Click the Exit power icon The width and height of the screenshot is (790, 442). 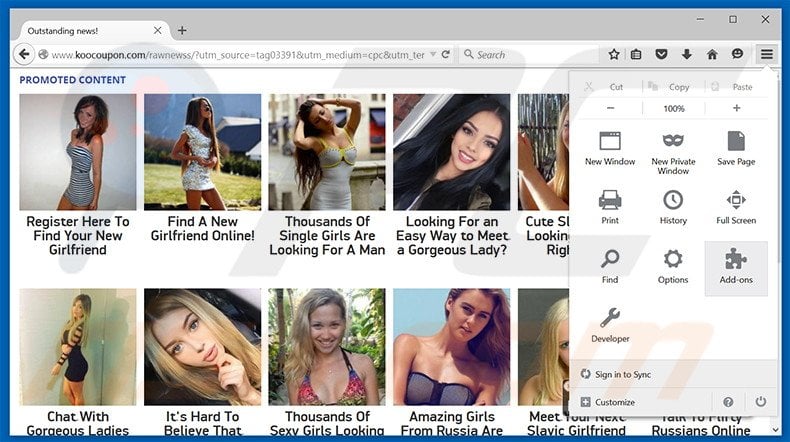tap(760, 402)
